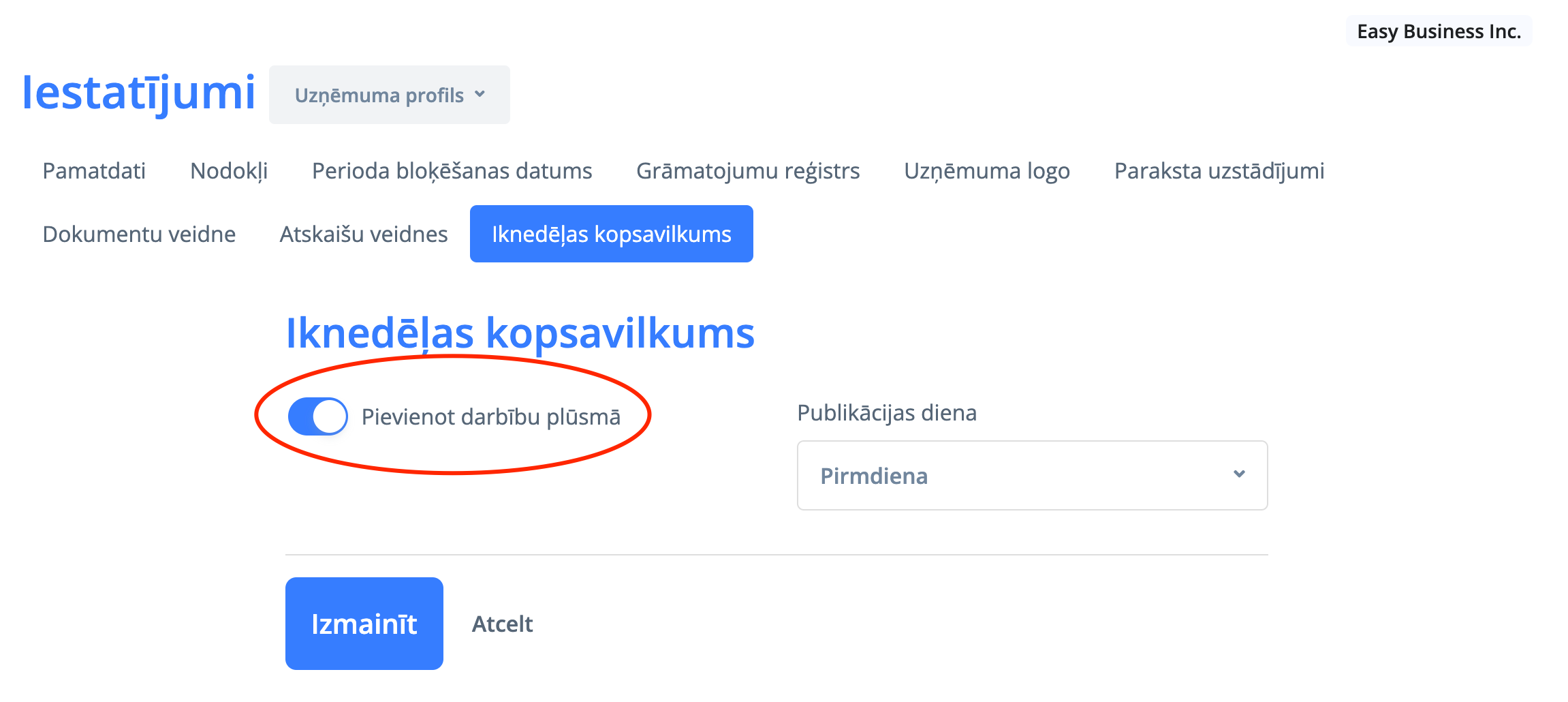Click the Pievienot darbību plūsmā label text

pyautogui.click(x=490, y=416)
